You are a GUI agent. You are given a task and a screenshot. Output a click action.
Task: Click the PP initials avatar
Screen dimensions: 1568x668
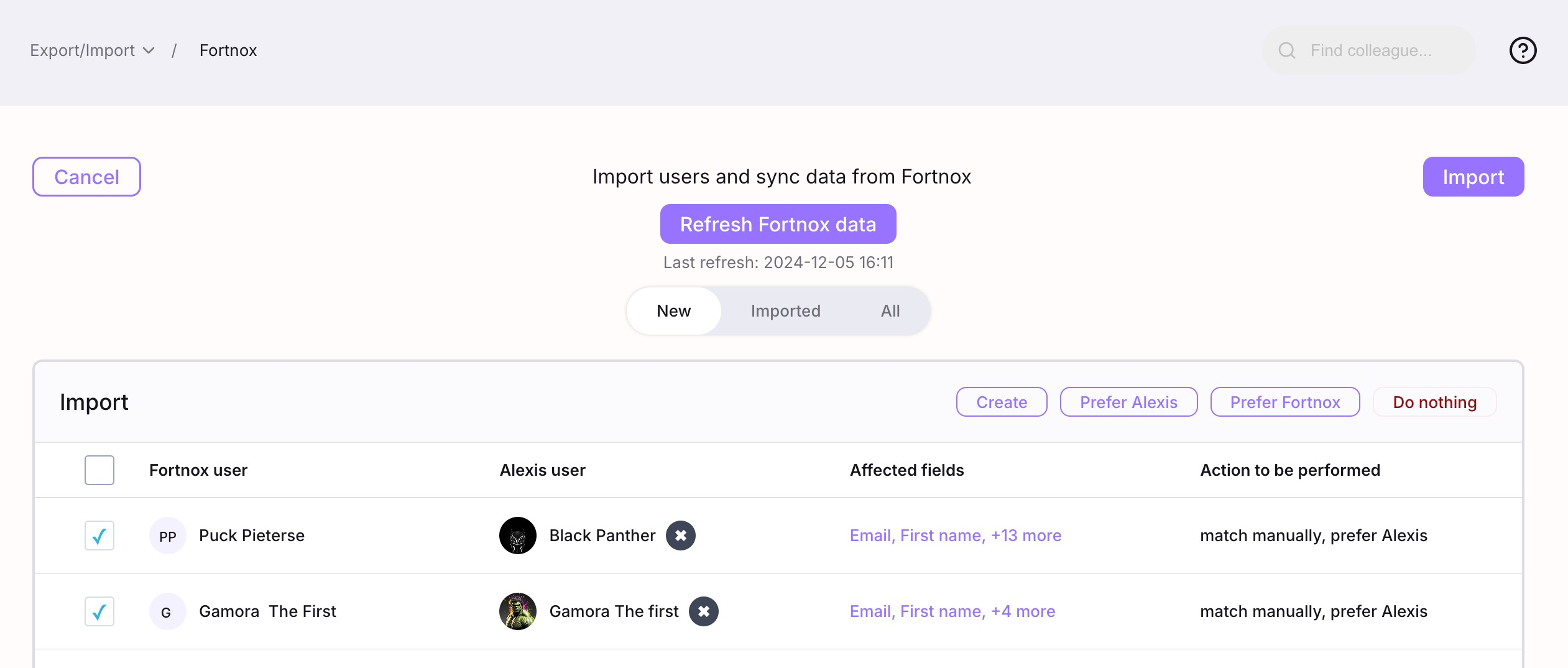tap(167, 536)
